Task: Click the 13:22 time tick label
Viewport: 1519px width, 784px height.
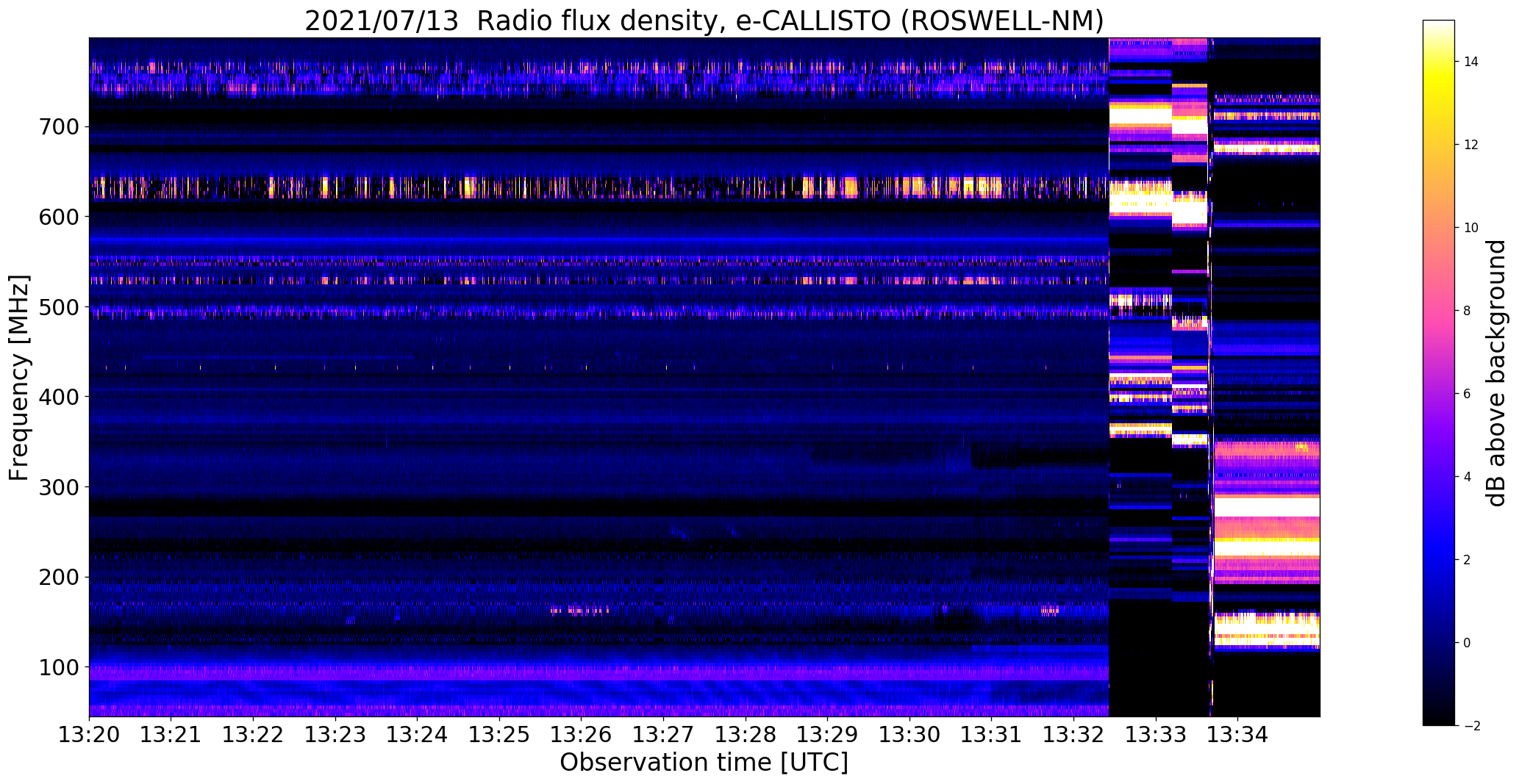Action: pos(253,733)
